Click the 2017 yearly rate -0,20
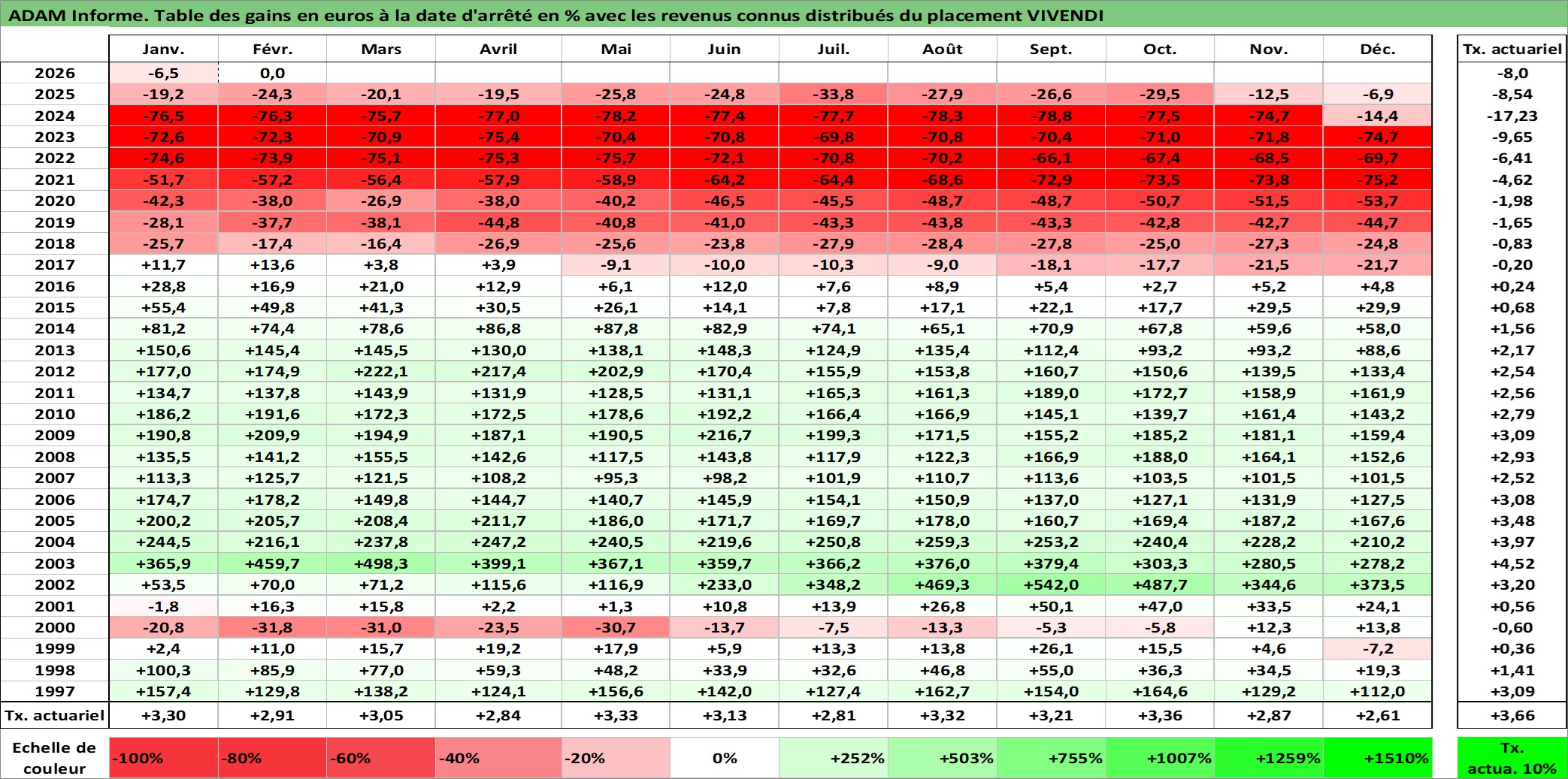 [1512, 264]
